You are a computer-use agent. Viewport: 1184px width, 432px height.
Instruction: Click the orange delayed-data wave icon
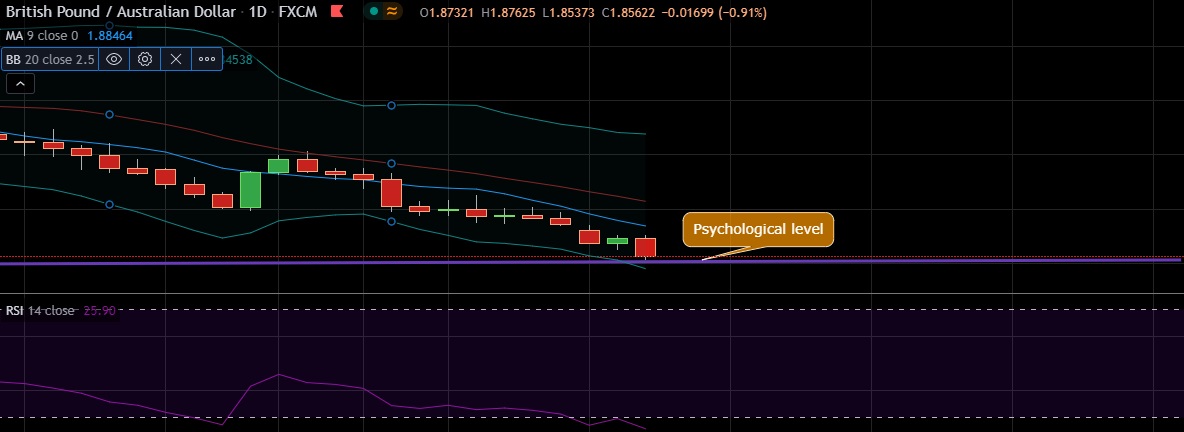coord(391,11)
